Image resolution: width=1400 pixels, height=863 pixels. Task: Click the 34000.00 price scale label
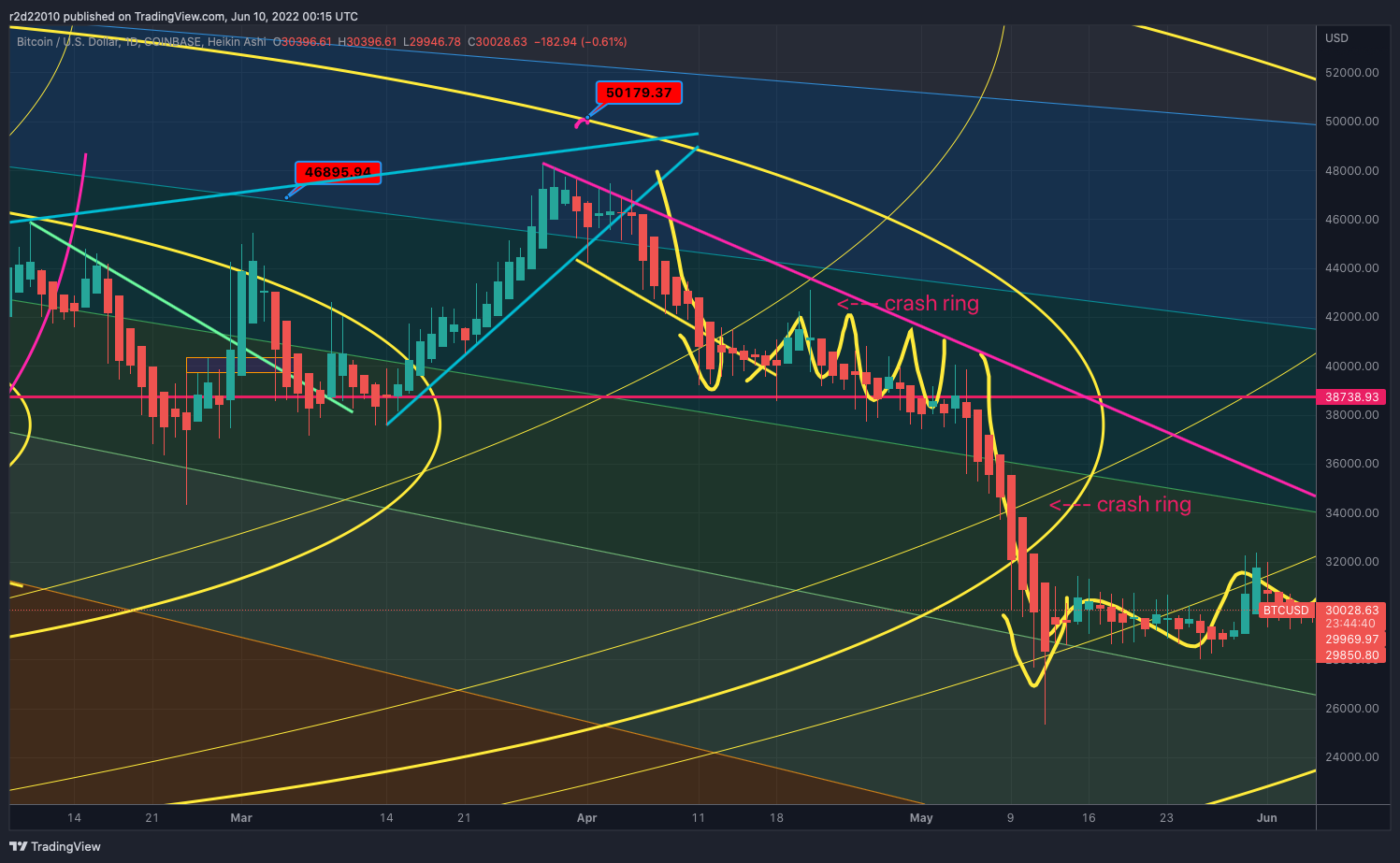1352,513
